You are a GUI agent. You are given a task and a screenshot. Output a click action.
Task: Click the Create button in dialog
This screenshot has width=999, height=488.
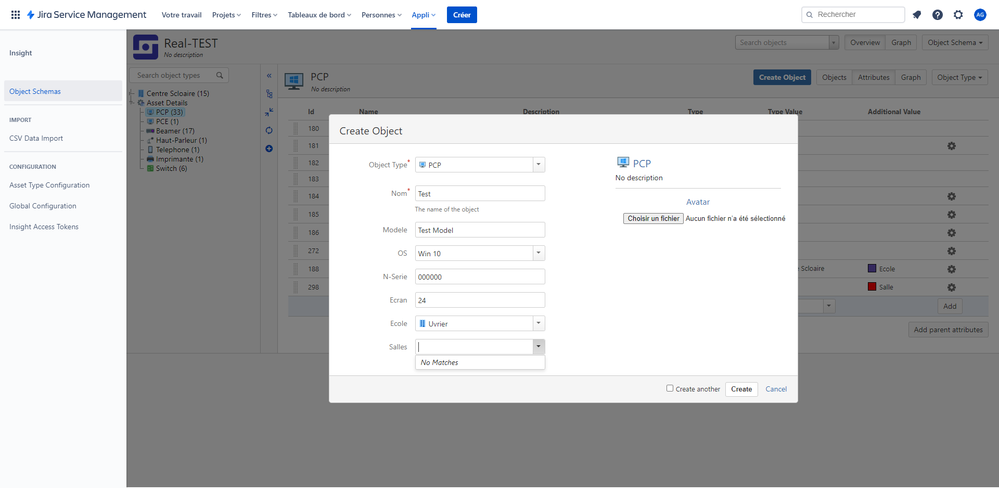741,389
